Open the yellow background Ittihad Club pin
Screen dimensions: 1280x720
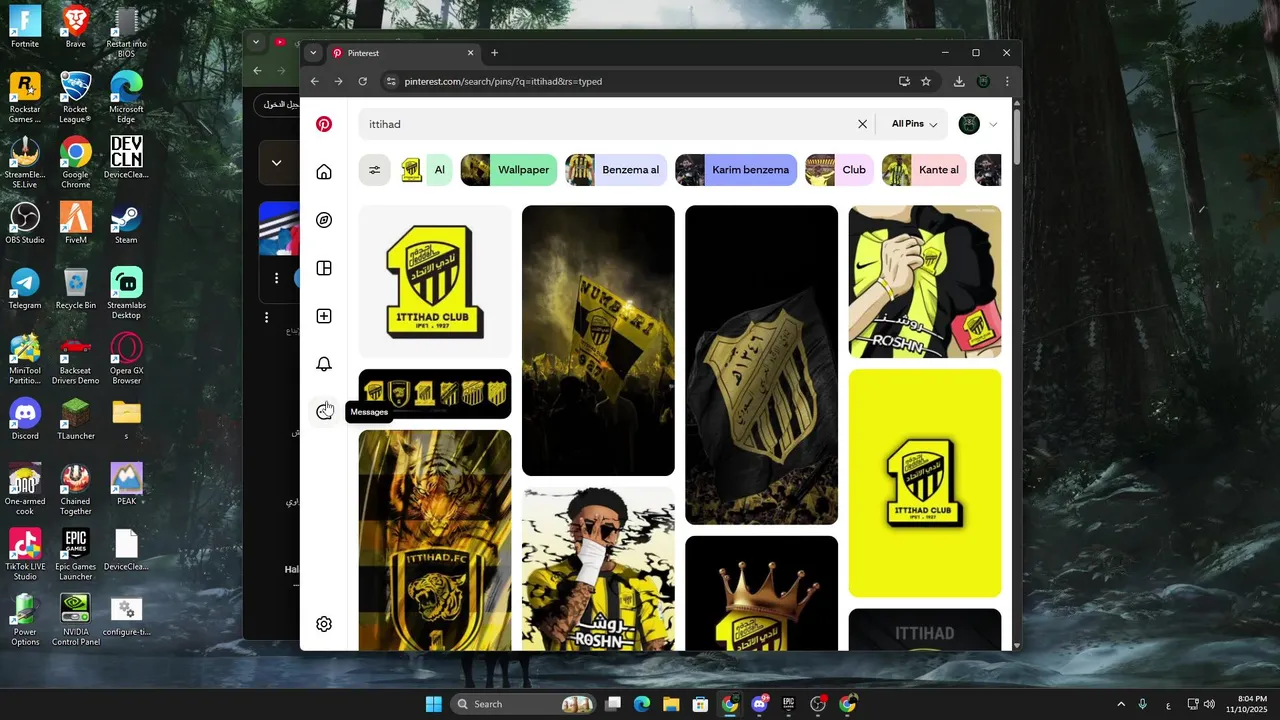coord(925,483)
